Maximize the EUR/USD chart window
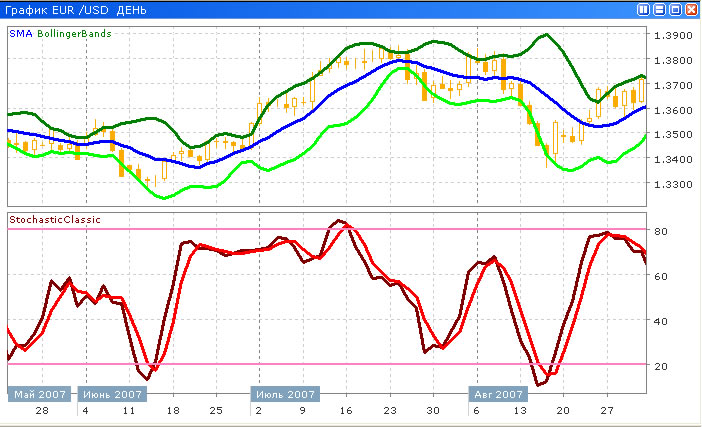The width and height of the screenshot is (702, 427). pyautogui.click(x=675, y=9)
